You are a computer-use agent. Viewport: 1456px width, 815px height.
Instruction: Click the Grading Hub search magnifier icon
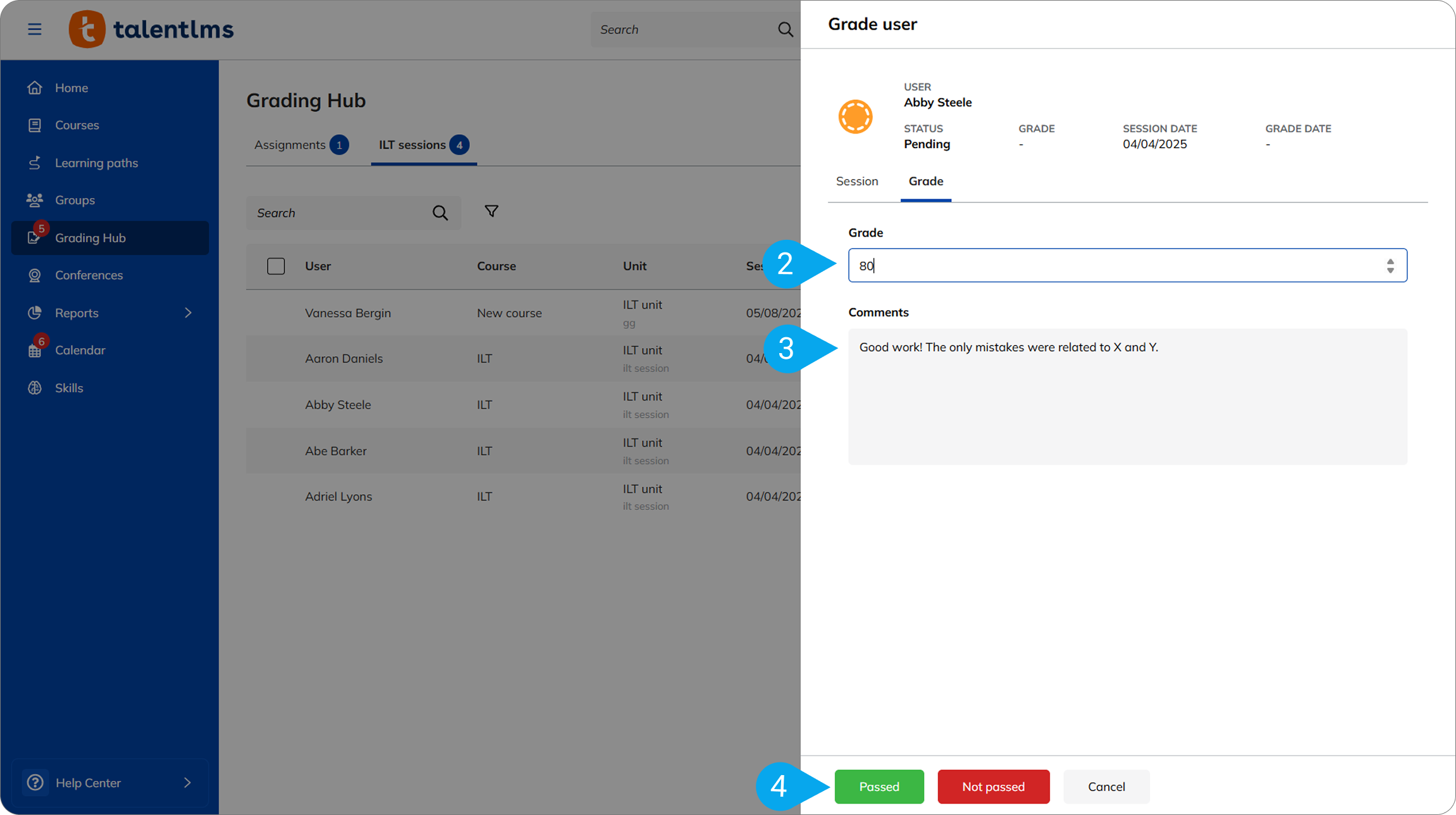coord(440,213)
